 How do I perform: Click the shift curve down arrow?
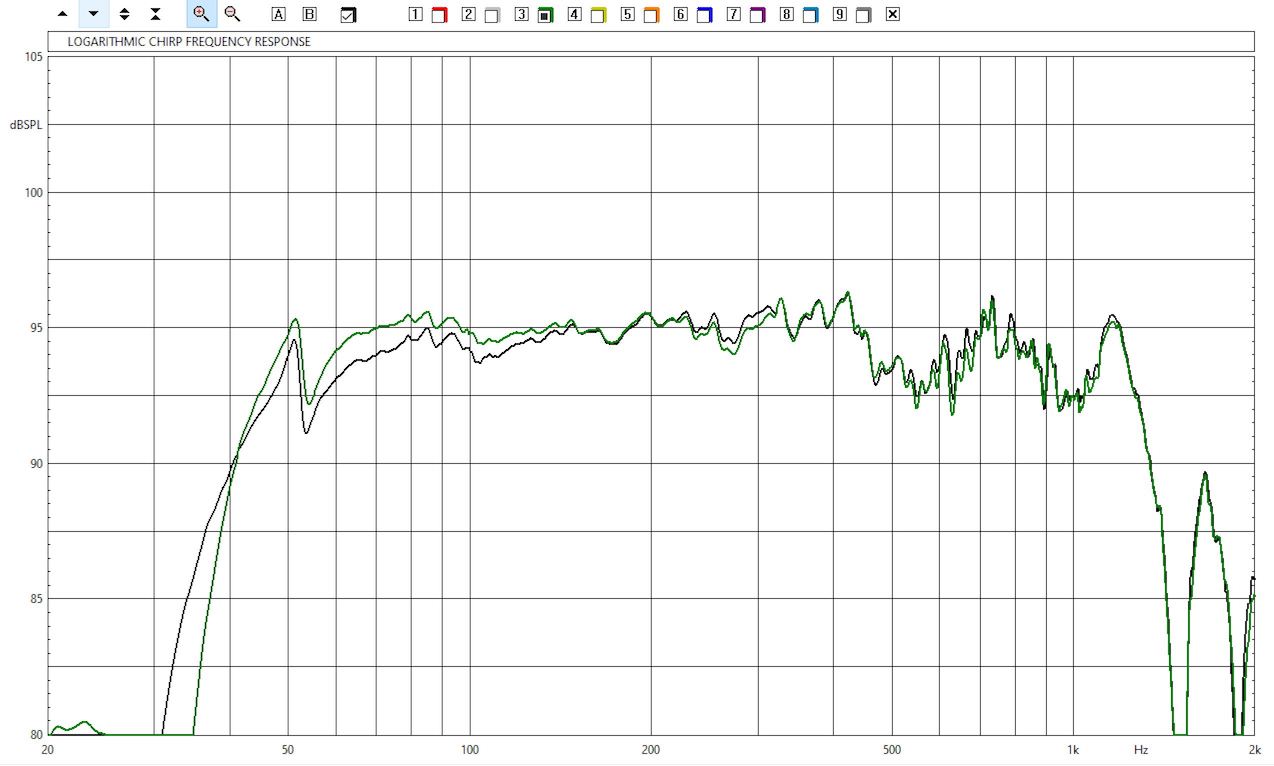94,14
